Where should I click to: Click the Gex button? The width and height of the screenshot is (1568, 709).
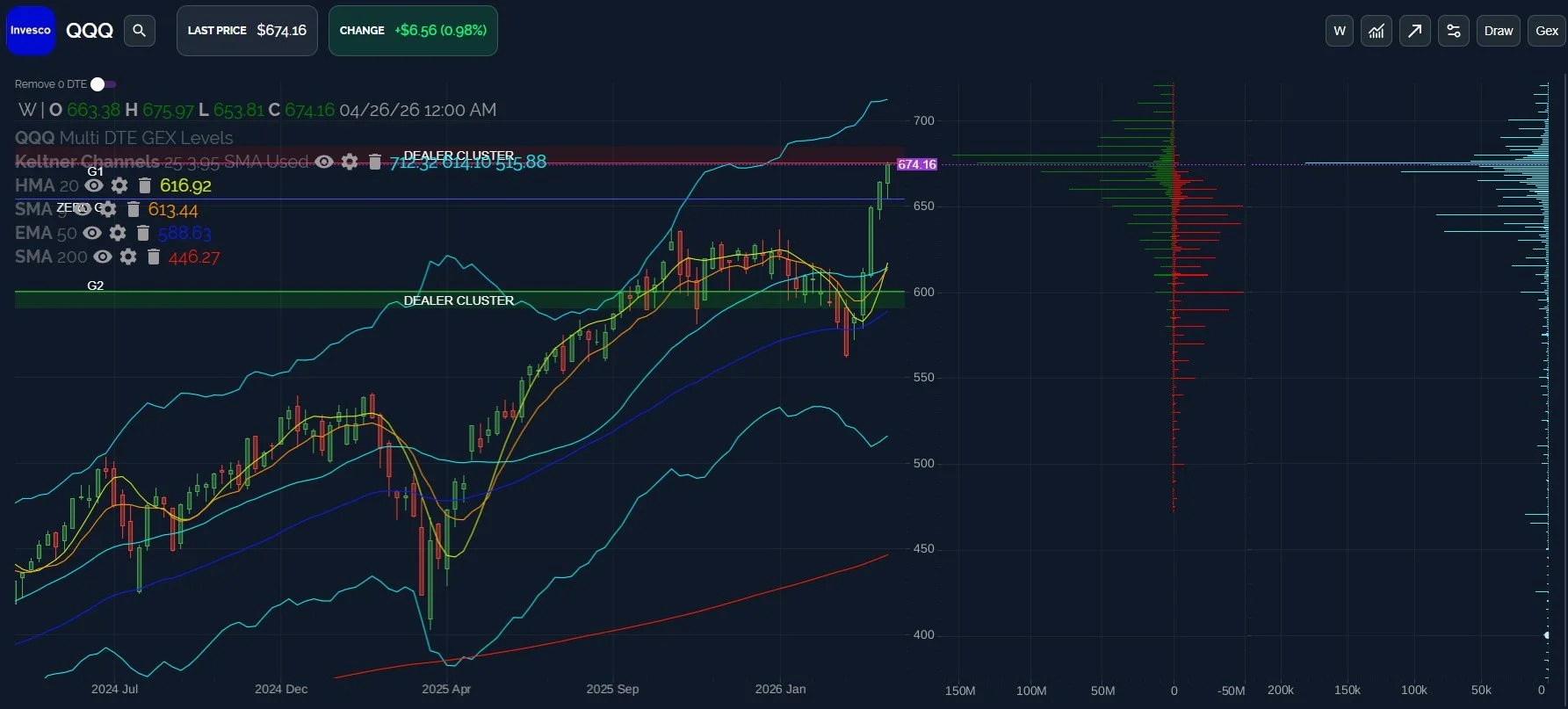pos(1547,31)
